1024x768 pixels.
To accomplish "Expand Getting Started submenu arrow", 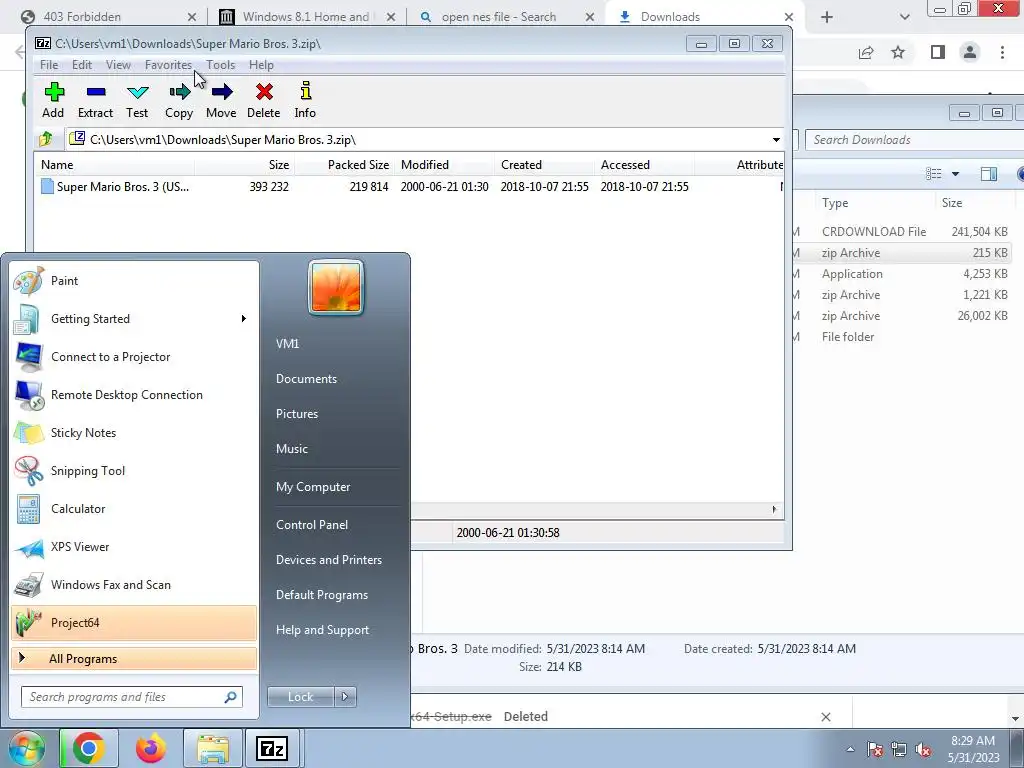I will (244, 319).
